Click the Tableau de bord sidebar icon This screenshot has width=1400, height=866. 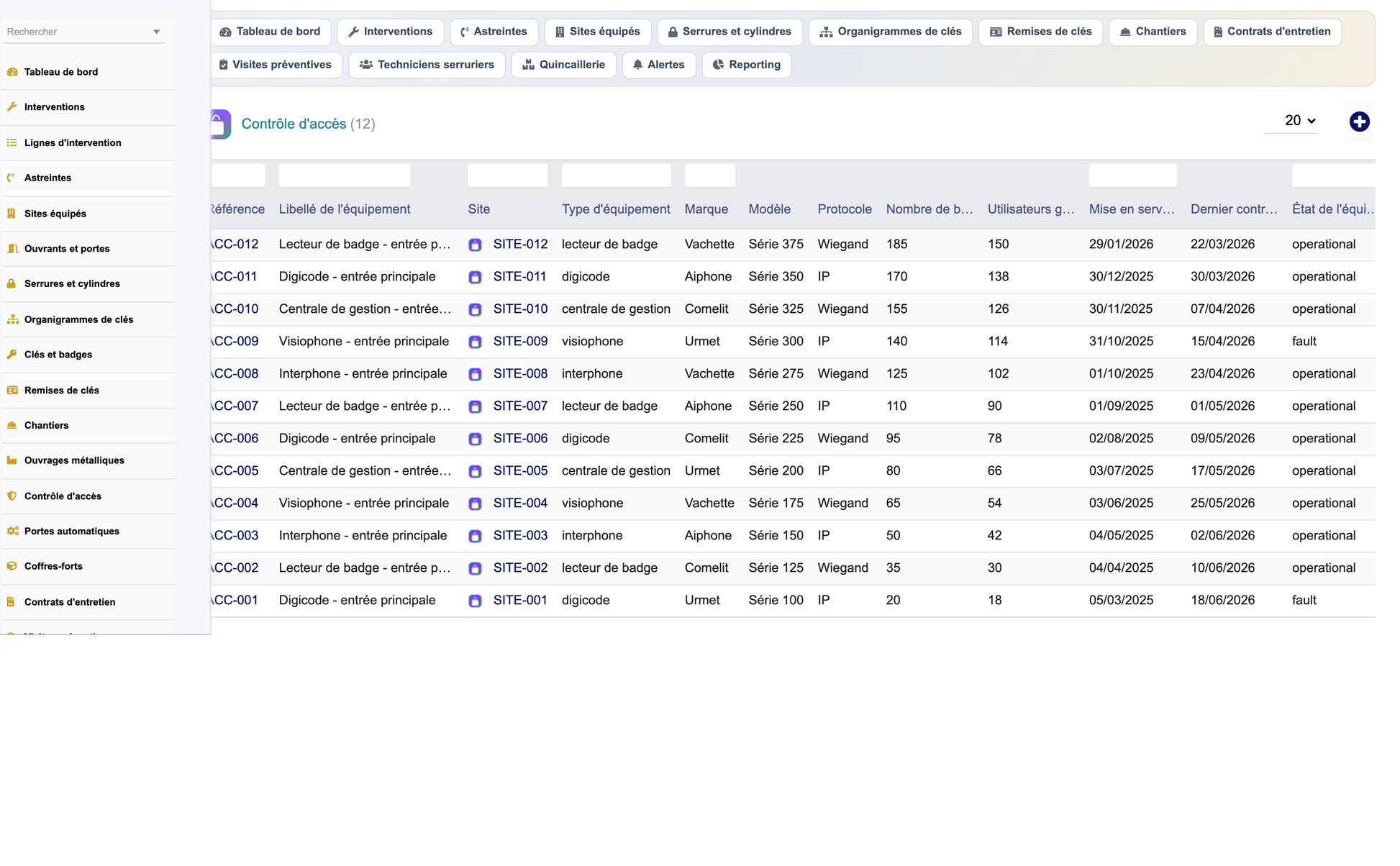coord(12,72)
